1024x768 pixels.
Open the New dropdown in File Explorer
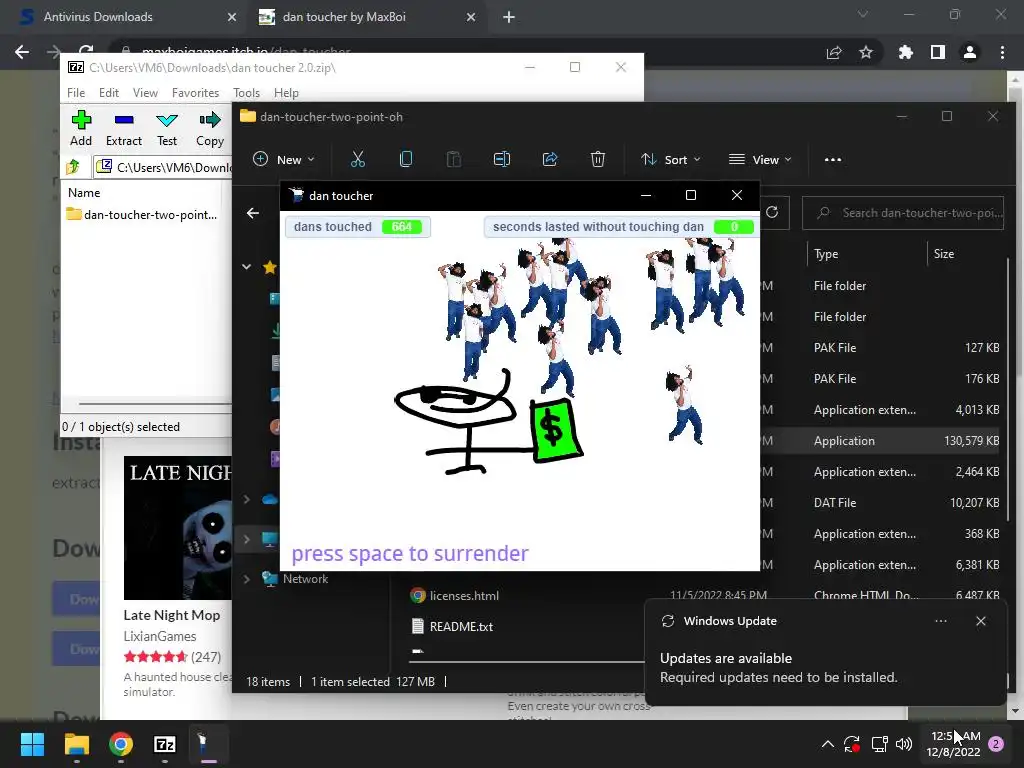pyautogui.click(x=284, y=159)
